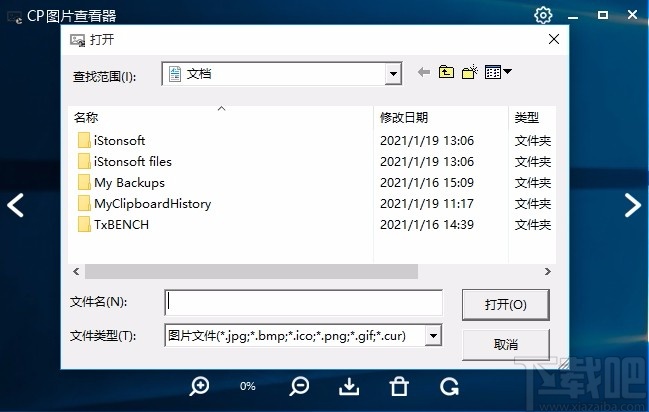Create a new folder icon
649x412 pixels.
click(470, 72)
